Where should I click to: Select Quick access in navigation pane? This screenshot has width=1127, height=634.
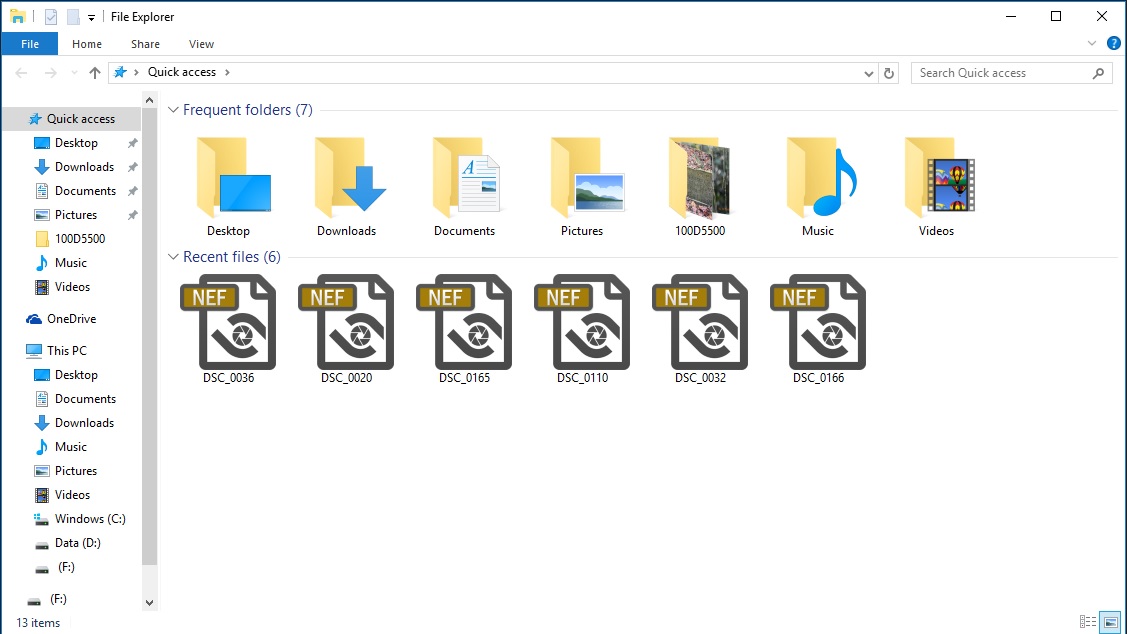[x=72, y=119]
